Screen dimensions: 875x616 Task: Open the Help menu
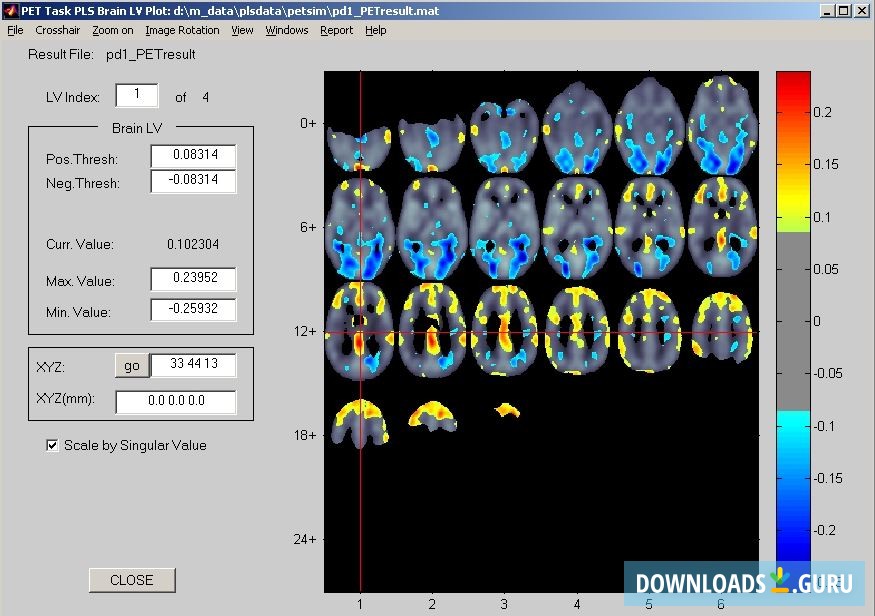375,30
